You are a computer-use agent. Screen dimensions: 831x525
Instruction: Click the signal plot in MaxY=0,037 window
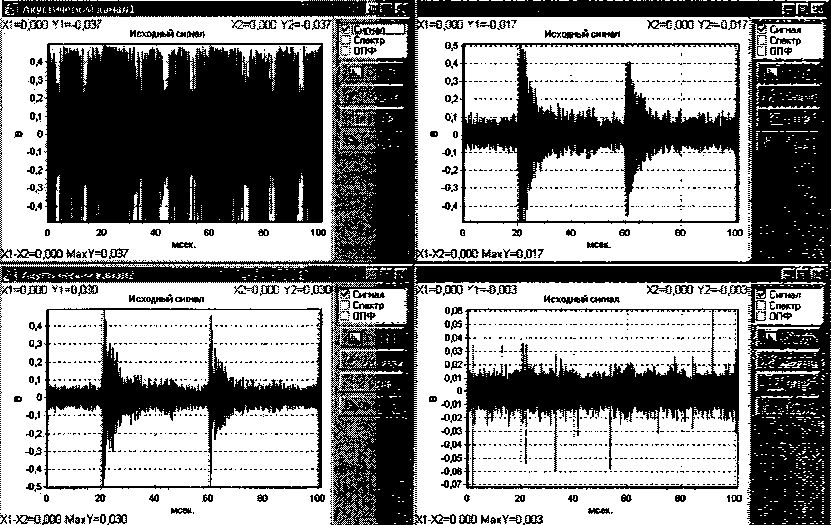click(x=185, y=133)
